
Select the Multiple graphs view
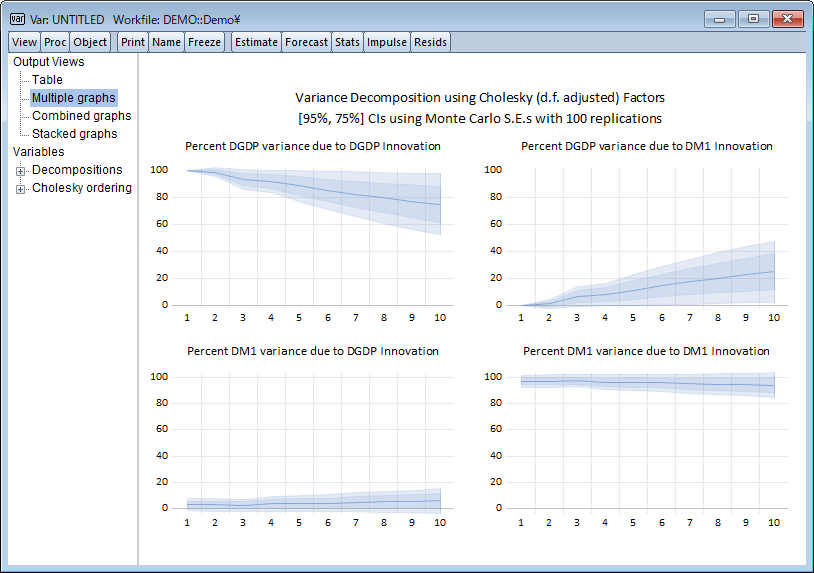pos(74,98)
